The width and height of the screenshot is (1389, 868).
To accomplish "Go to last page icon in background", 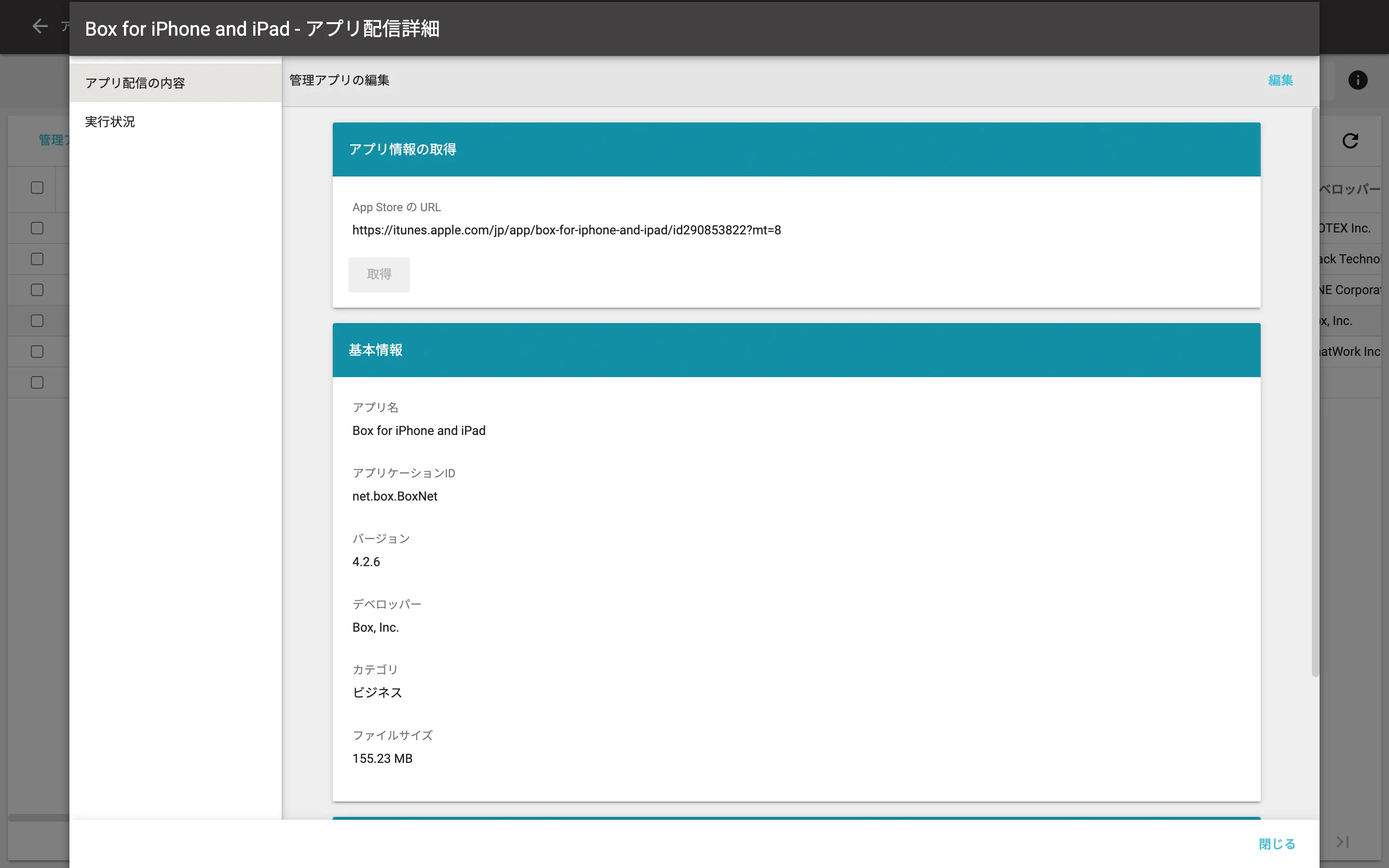I will (x=1343, y=841).
